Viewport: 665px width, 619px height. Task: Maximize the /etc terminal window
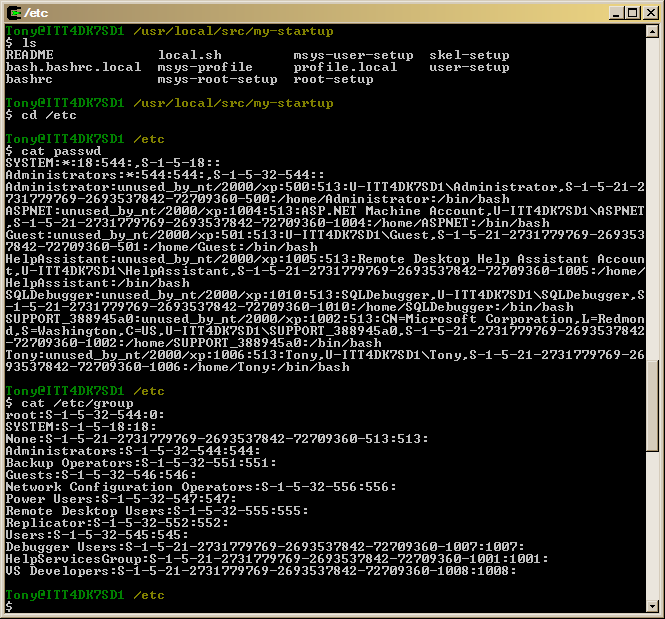tap(632, 13)
